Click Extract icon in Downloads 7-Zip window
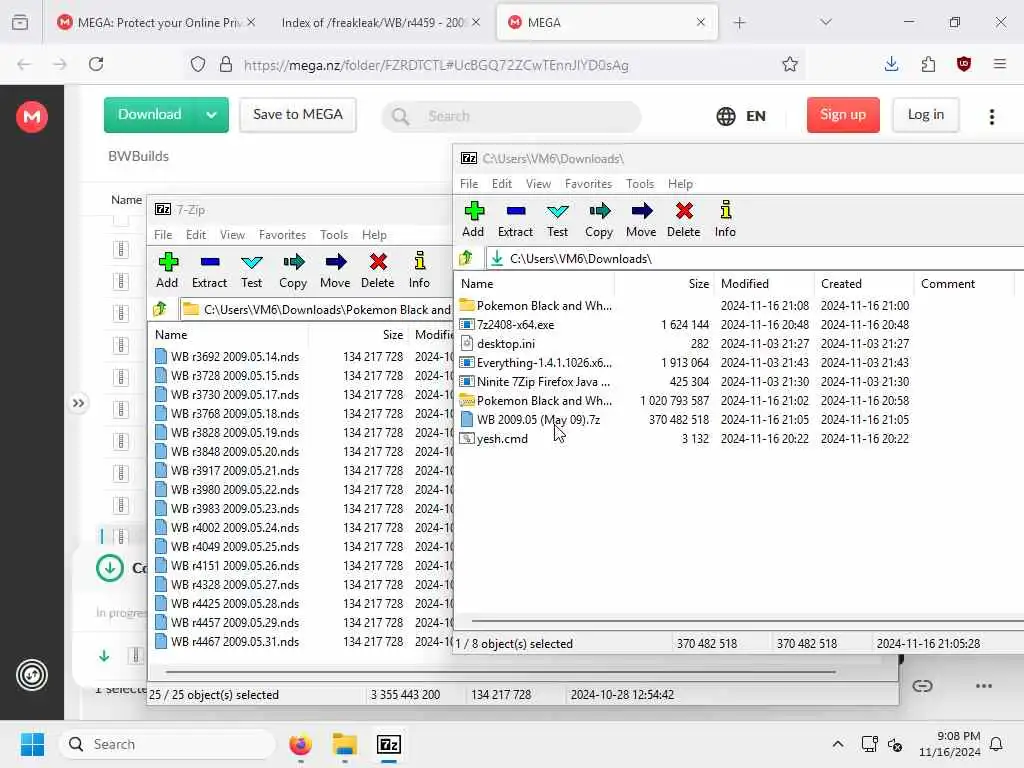This screenshot has width=1024, height=768. (x=515, y=211)
